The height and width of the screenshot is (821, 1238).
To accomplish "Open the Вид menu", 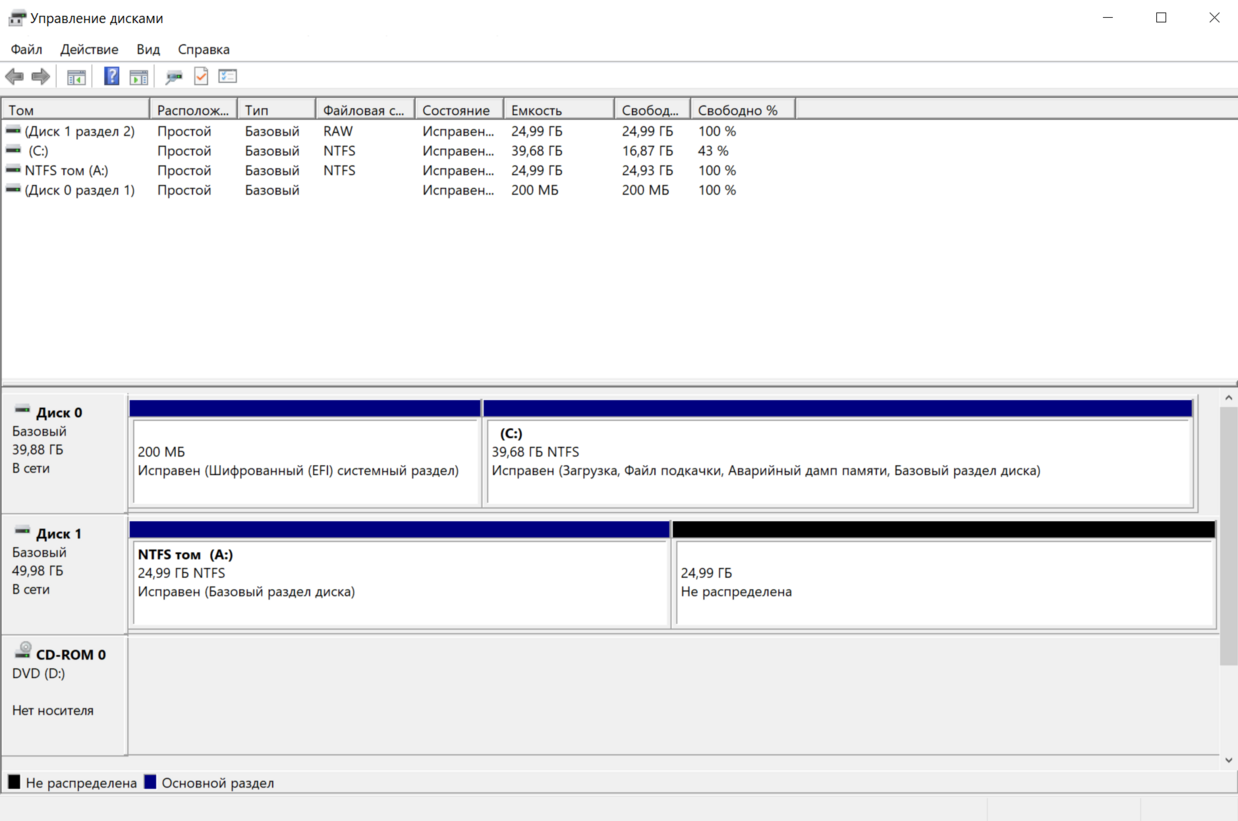I will (148, 49).
